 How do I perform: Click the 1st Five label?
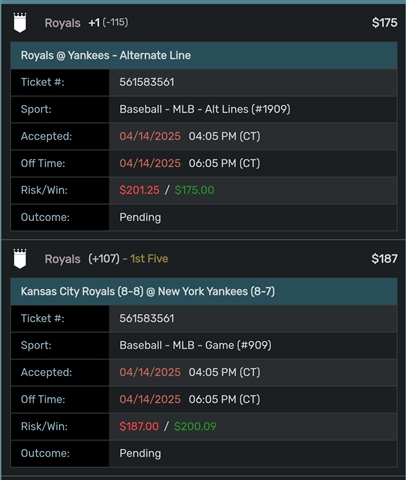149,259
